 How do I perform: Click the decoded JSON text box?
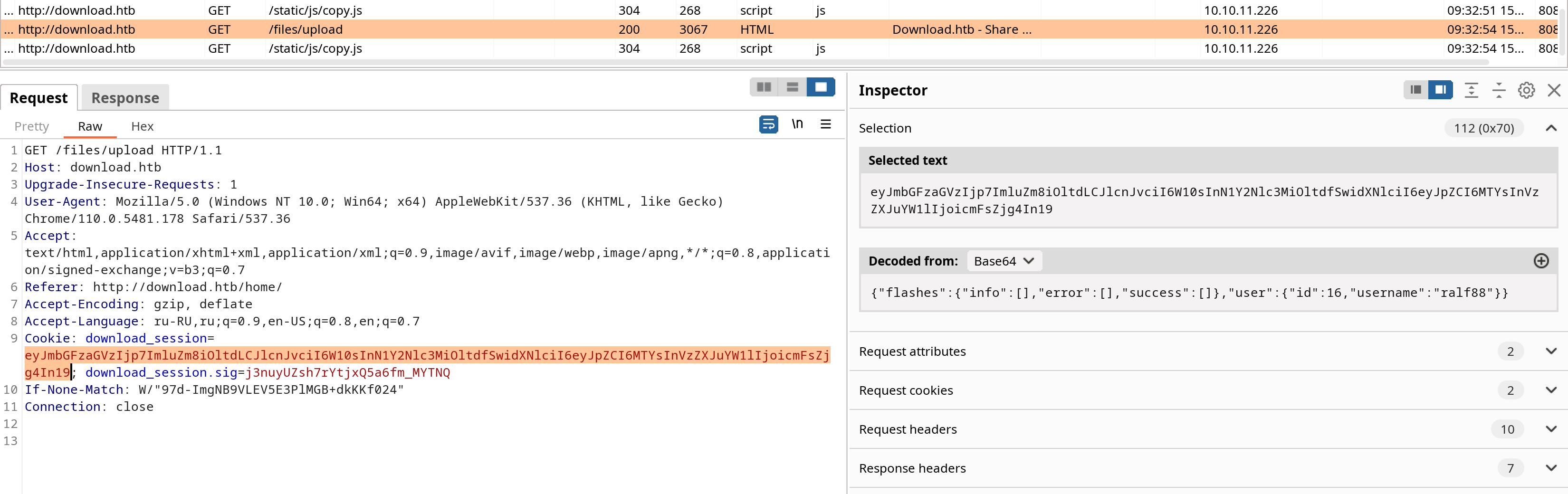click(x=1208, y=293)
